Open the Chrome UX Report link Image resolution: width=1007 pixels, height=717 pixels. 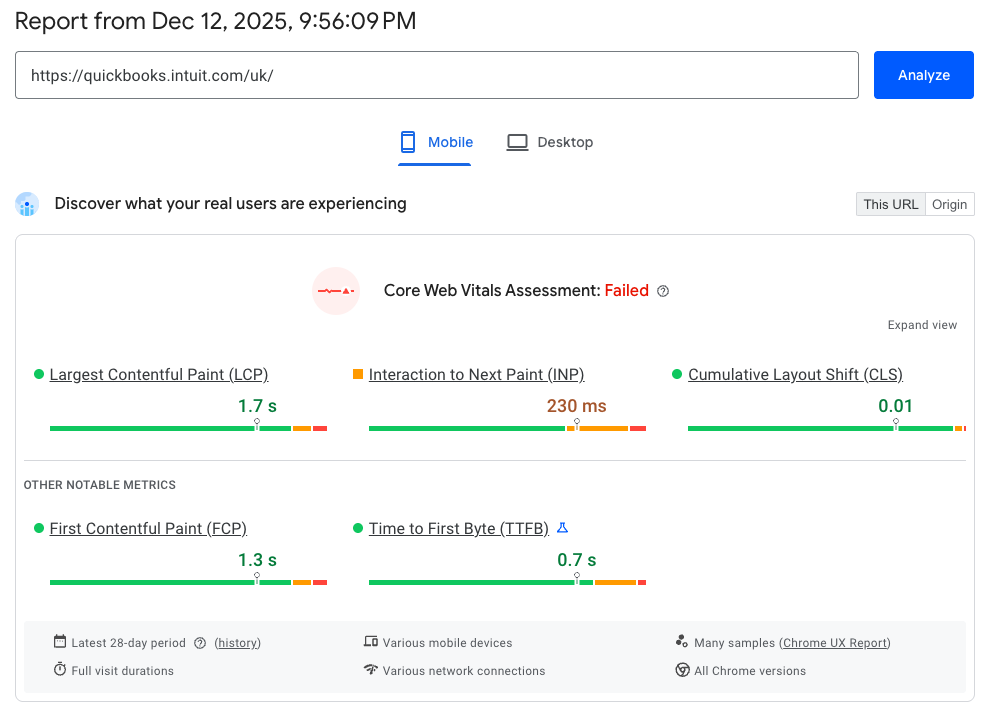835,643
